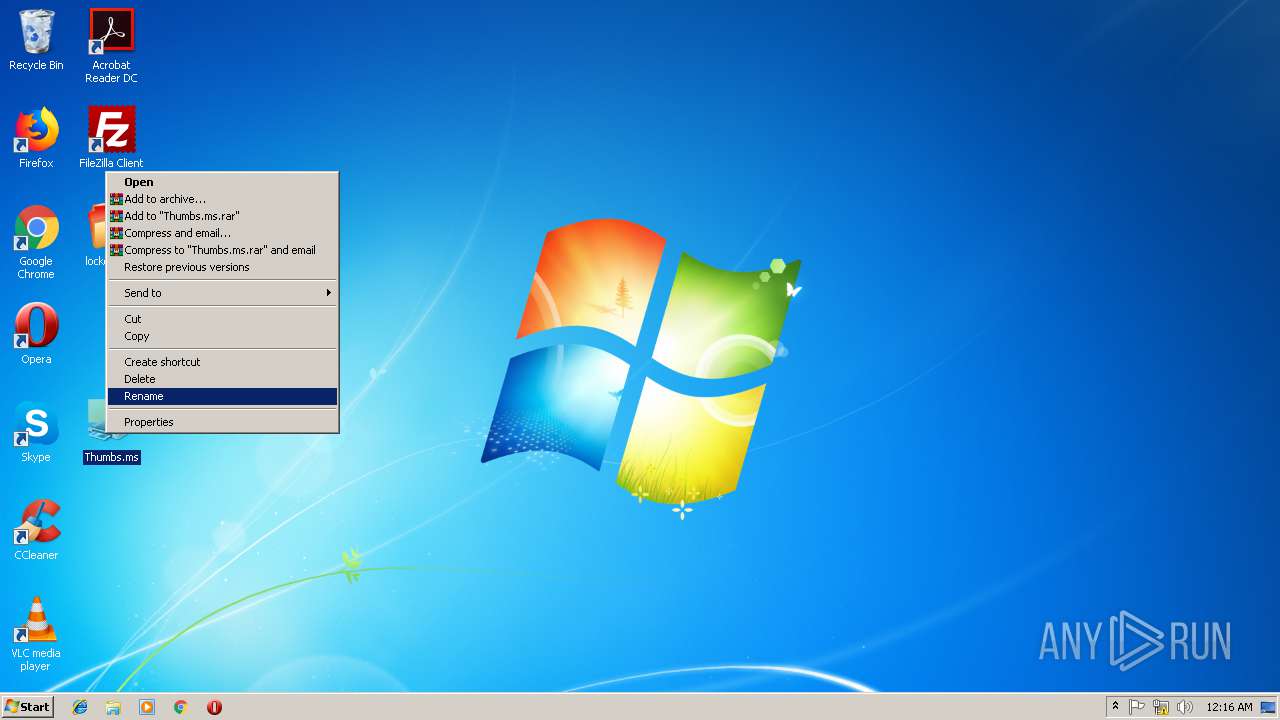Launch Opera from the taskbar
Screen dimensions: 1280x720
click(x=214, y=707)
